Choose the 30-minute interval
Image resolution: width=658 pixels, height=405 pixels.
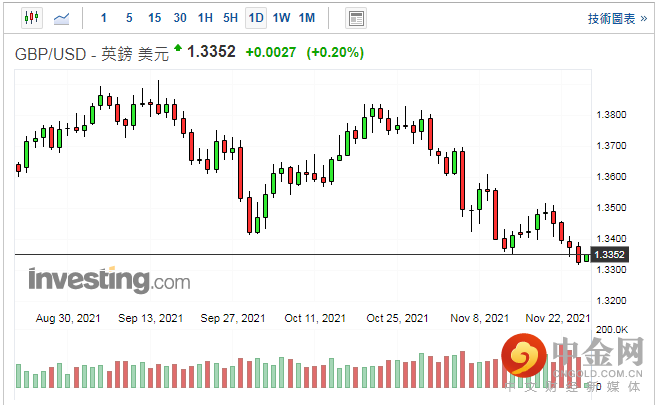point(180,18)
